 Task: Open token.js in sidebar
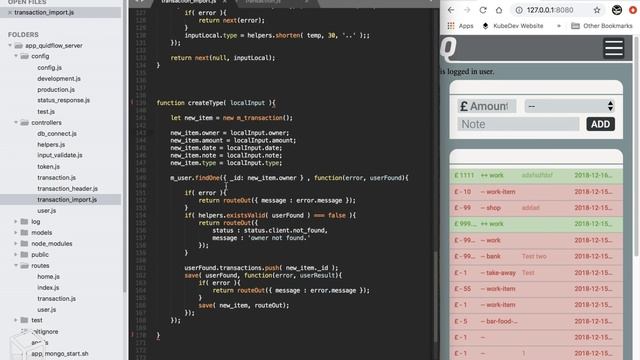pyautogui.click(x=49, y=167)
